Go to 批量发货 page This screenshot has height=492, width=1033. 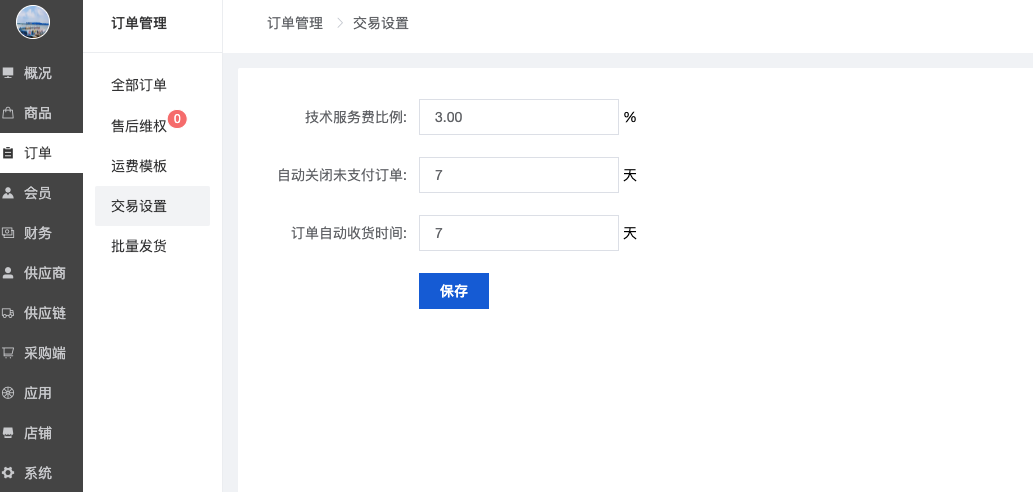139,246
